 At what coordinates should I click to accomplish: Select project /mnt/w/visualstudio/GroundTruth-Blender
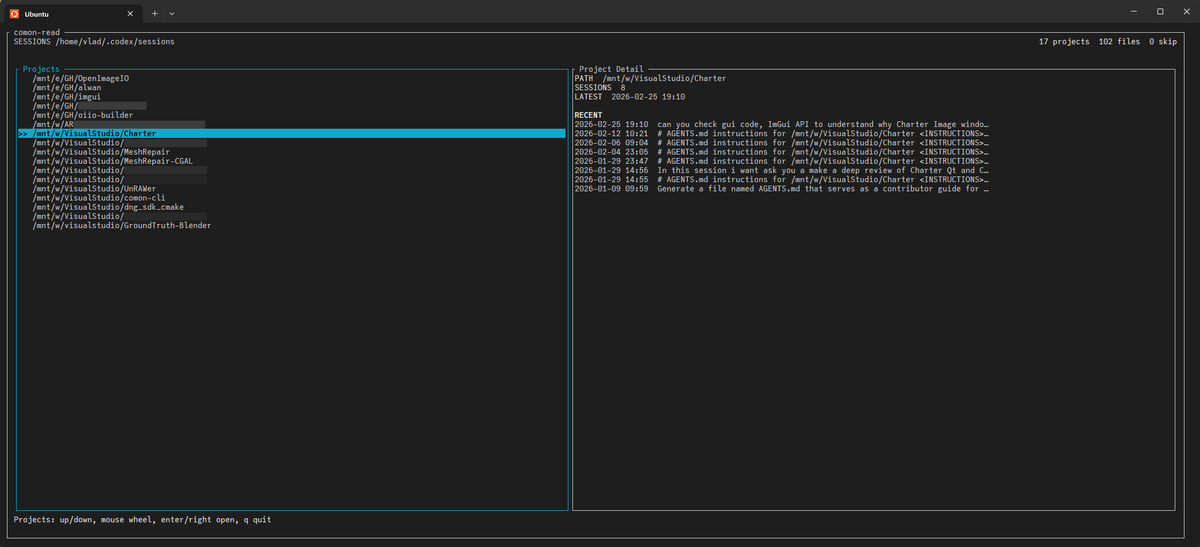pos(122,226)
